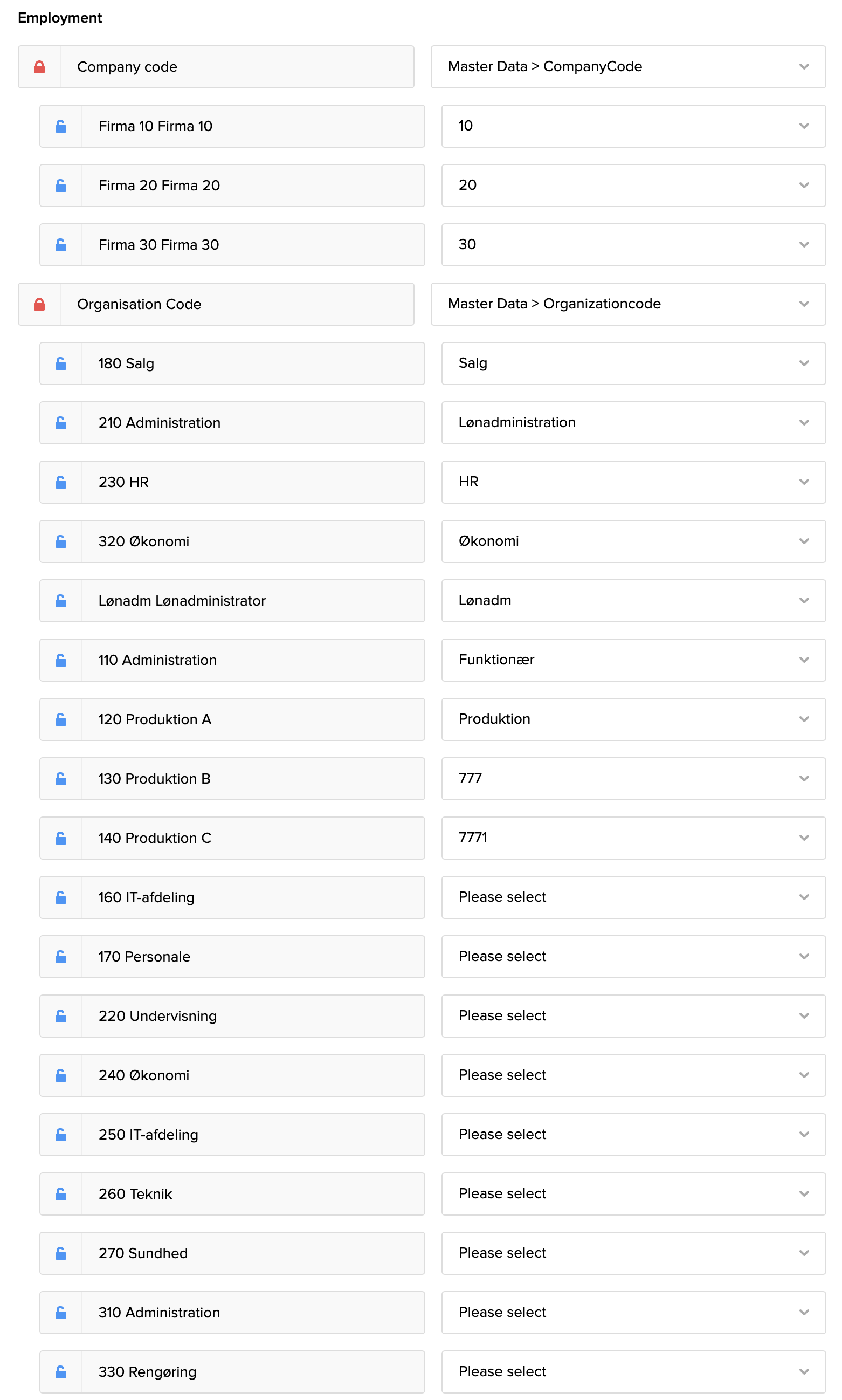Expand the Lønadministration dropdown
The image size is (842, 1400).
point(633,422)
